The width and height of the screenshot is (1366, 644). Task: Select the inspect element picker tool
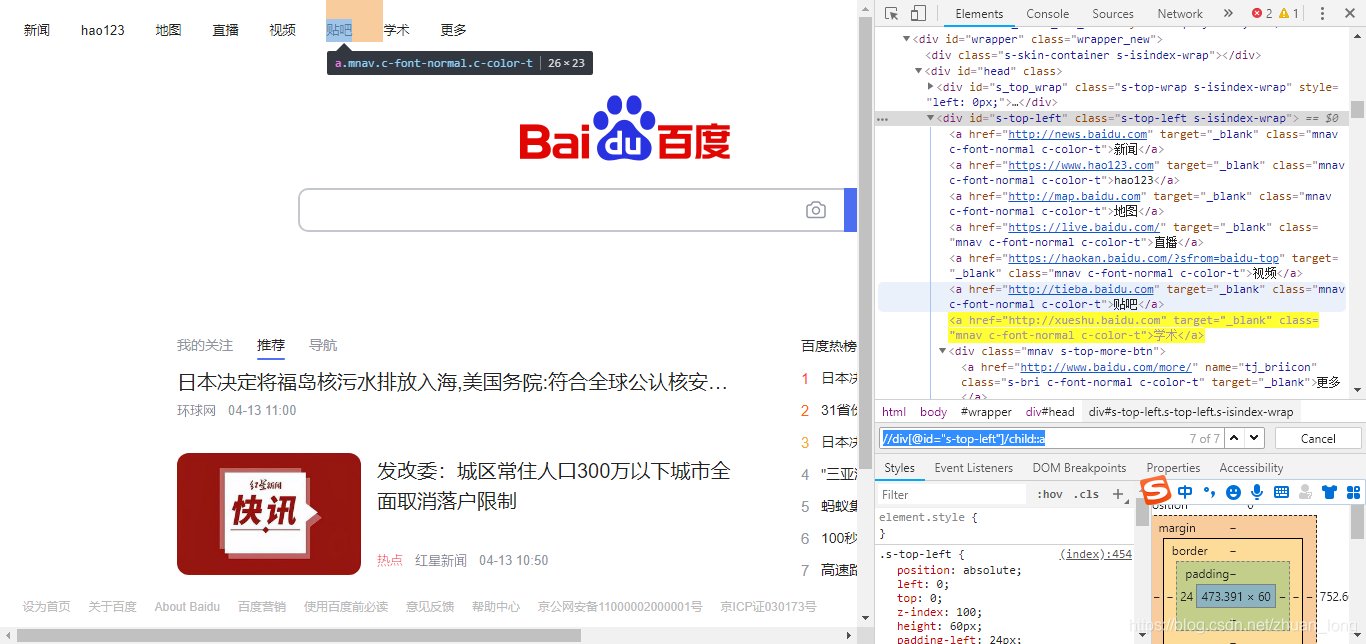pyautogui.click(x=892, y=14)
